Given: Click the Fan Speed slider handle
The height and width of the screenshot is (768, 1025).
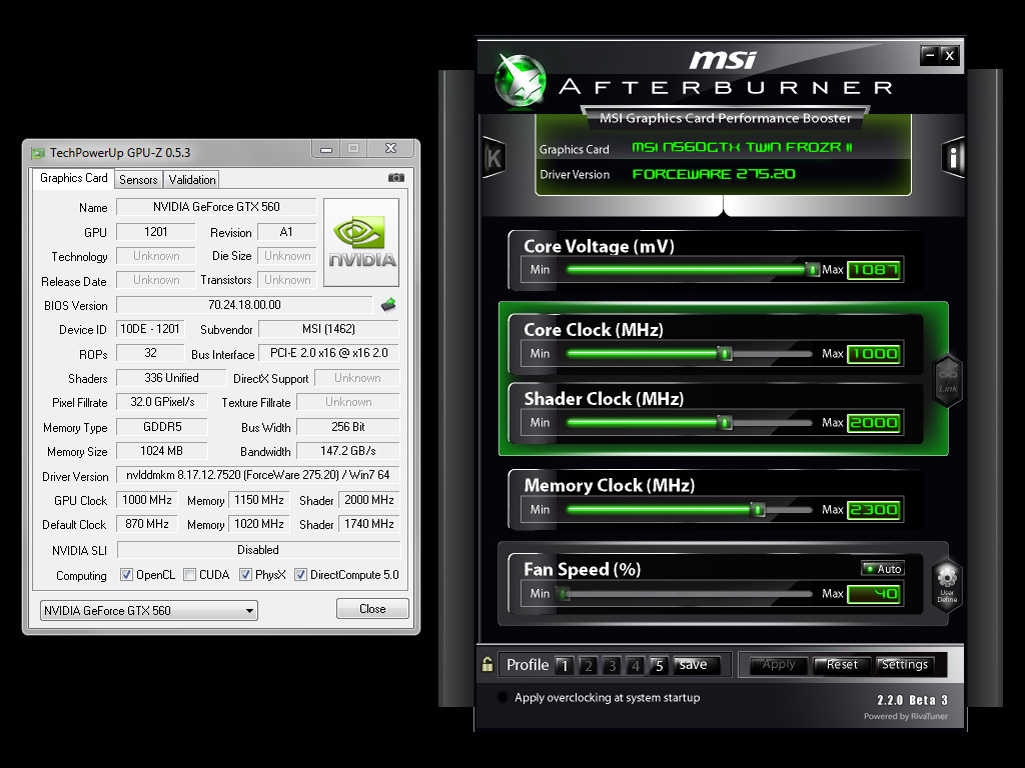Looking at the screenshot, I should pos(565,593).
